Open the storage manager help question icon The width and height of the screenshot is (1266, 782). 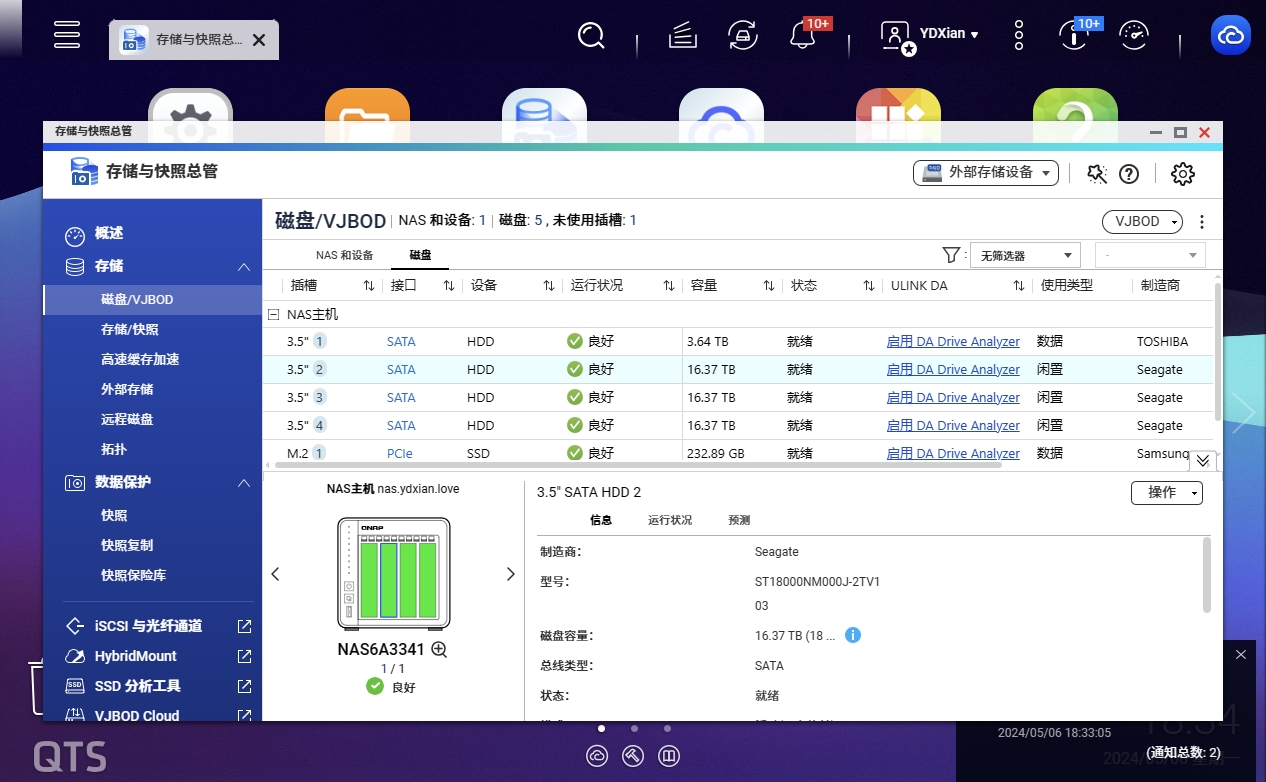1129,174
